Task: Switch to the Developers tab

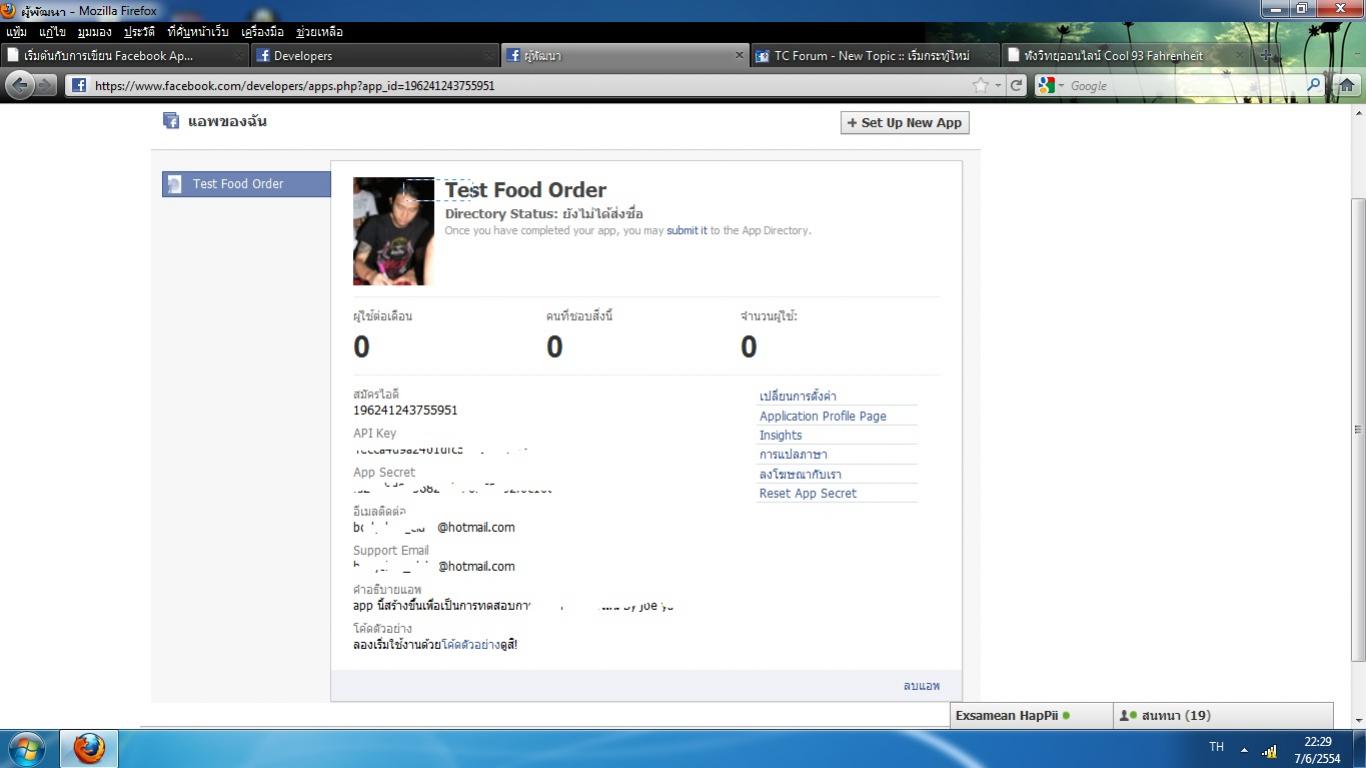Action: [375, 56]
